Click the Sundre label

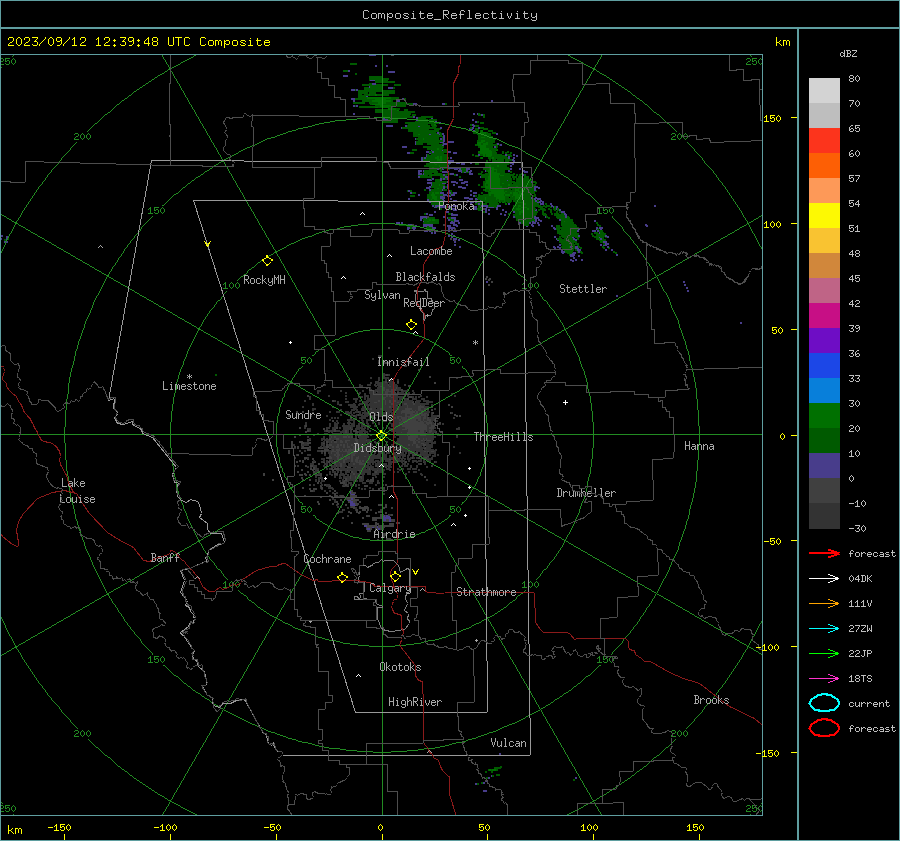pos(303,414)
